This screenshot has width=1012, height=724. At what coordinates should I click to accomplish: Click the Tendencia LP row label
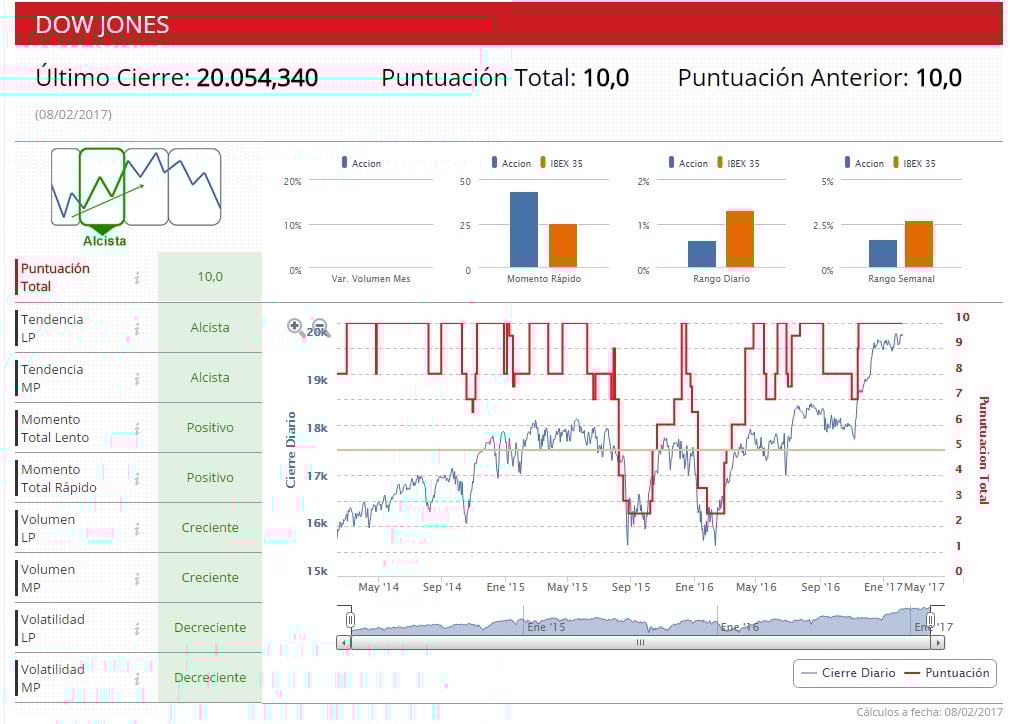52,328
